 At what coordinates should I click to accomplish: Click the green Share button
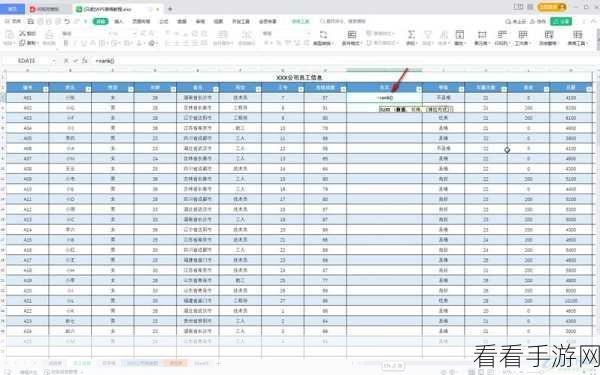(x=561, y=21)
